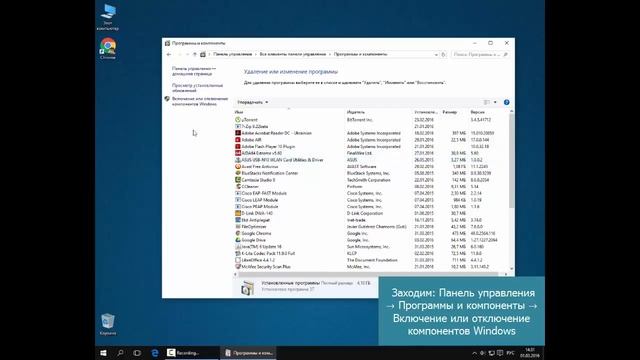Viewport: 640px width, 360px height.
Task: Select the BlueStacks Notification Center icon
Action: 238,173
